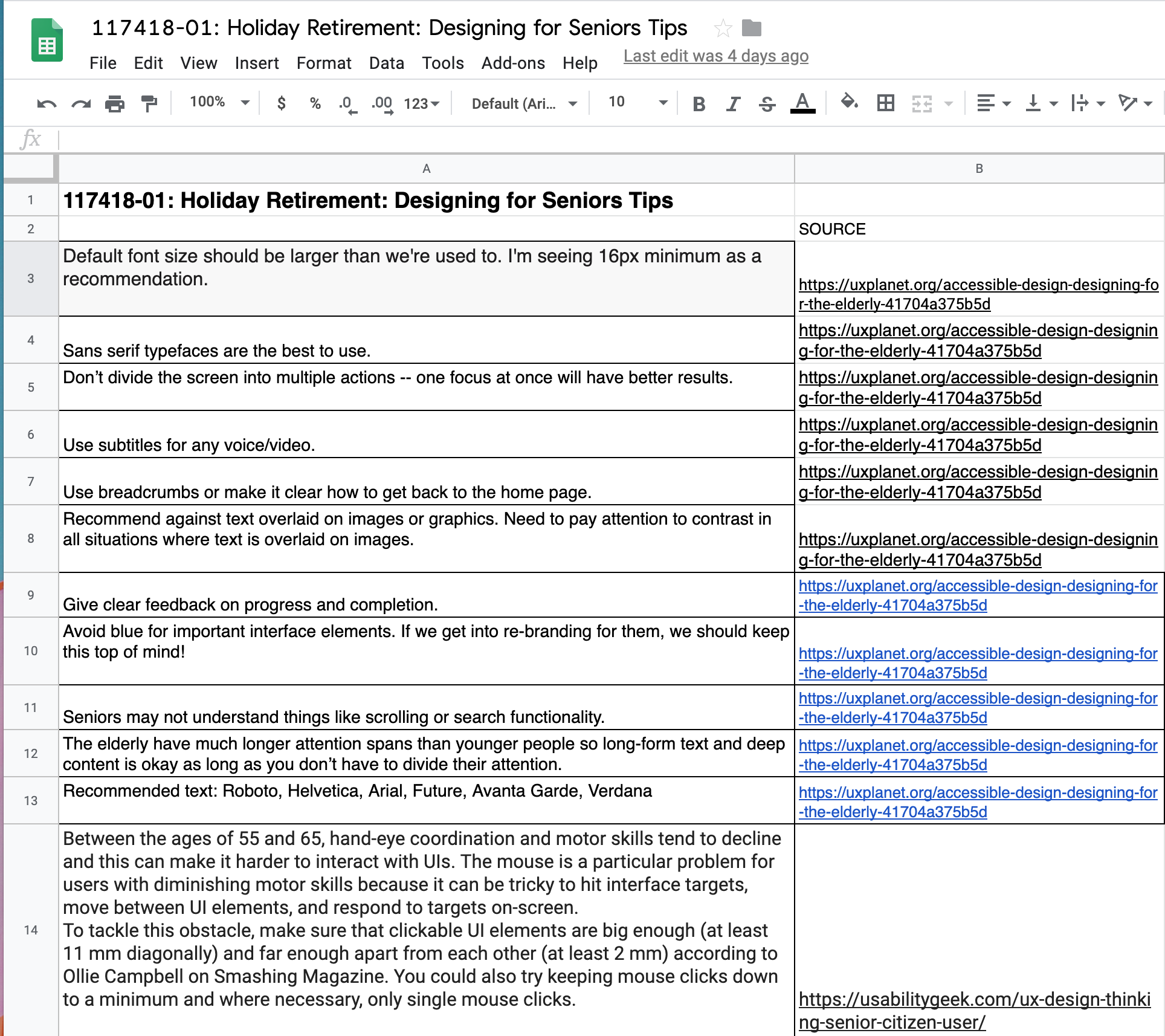Viewport: 1165px width, 1036px height.
Task: Toggle bold formatting
Action: click(699, 104)
